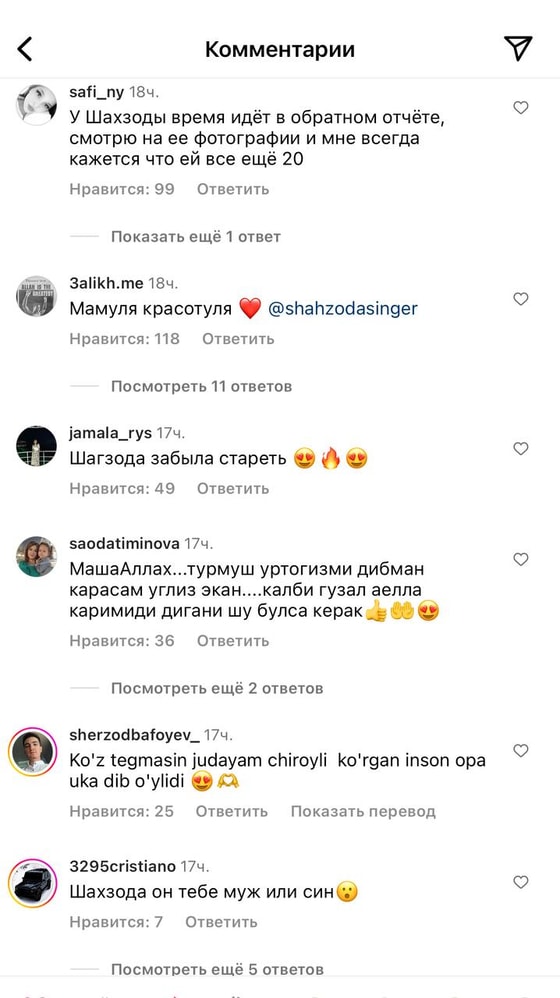Image resolution: width=560 pixels, height=998 pixels.
Task: Tap heart beside 3295cristiano's comment
Action: (521, 882)
